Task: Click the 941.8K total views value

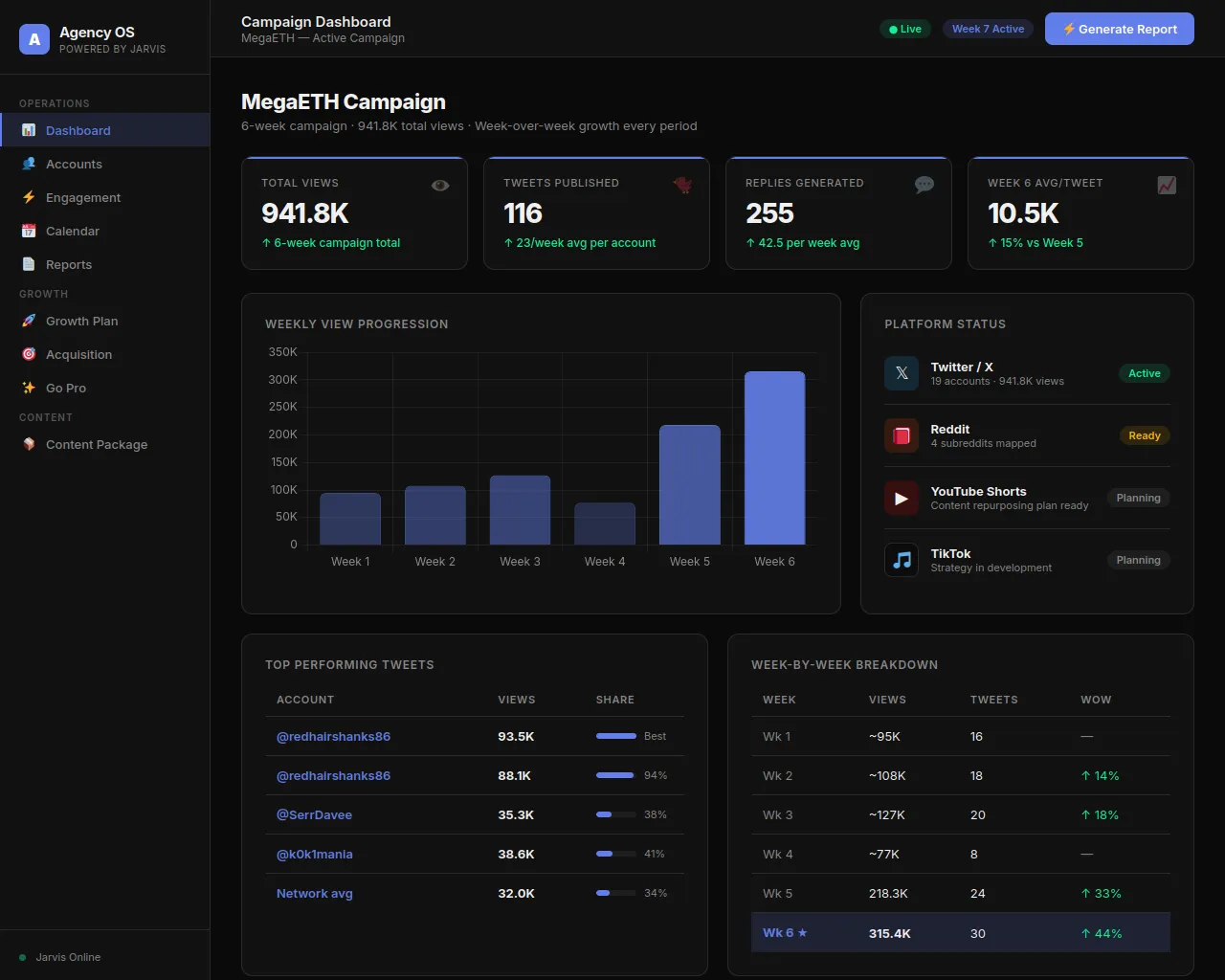Action: (x=305, y=212)
